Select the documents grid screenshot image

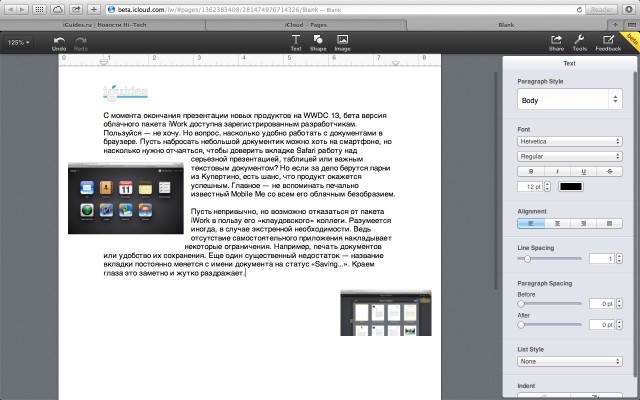386,313
